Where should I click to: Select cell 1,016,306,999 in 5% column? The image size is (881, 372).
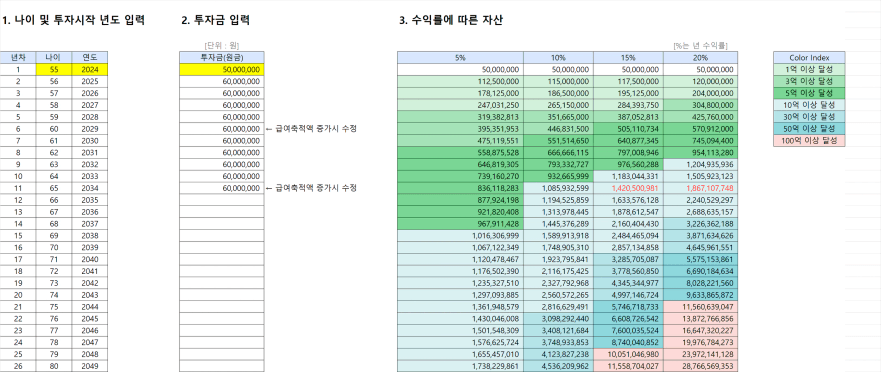coord(460,235)
